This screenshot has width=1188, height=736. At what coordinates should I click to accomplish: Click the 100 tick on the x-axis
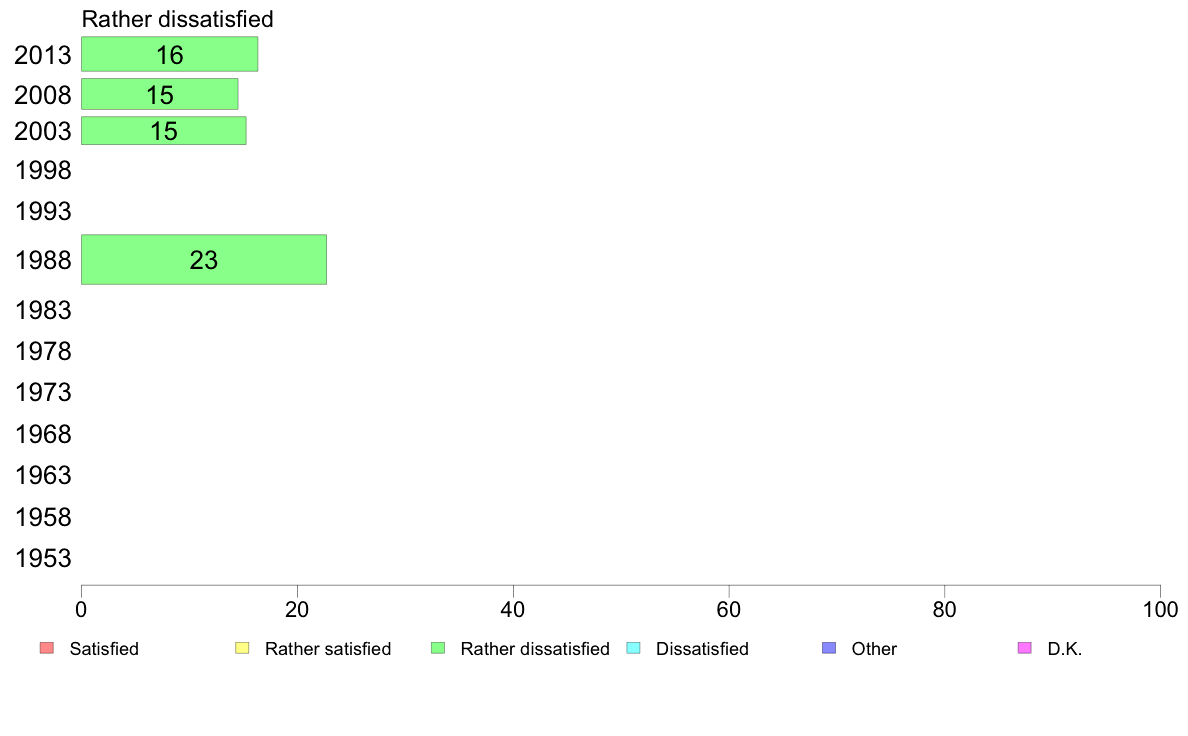point(1160,609)
